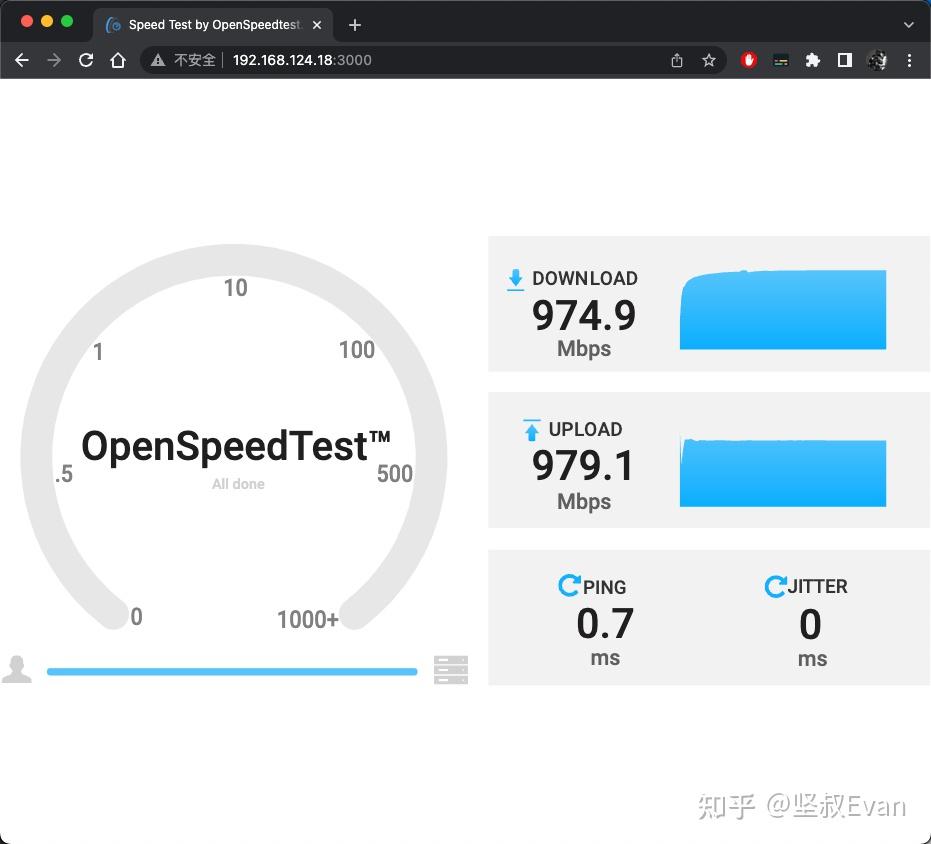Click the share icon in the address bar
The height and width of the screenshot is (844, 931).
[x=676, y=60]
